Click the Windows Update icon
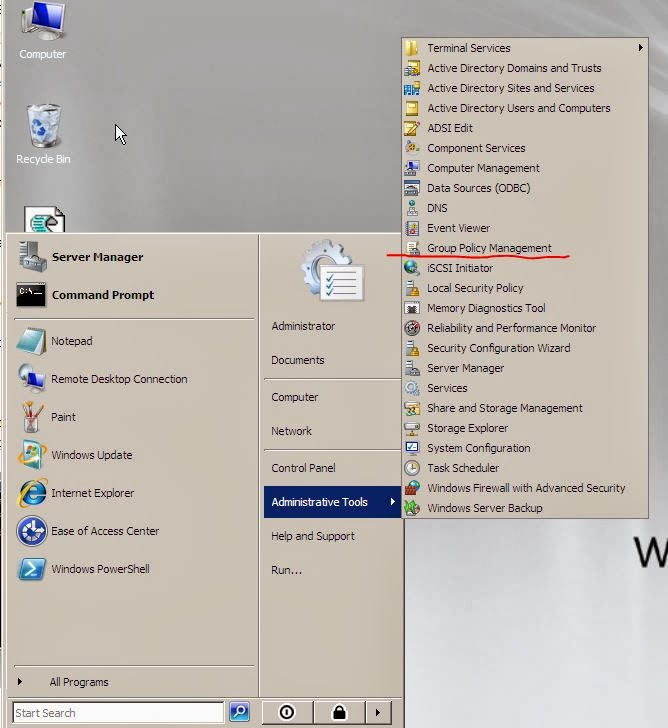668x728 pixels. pyautogui.click(x=32, y=455)
